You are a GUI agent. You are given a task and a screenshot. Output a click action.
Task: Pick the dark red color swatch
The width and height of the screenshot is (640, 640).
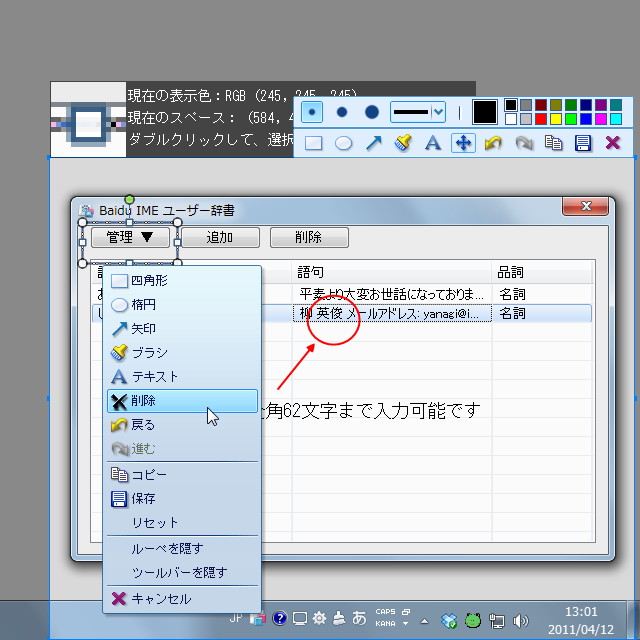coord(540,105)
